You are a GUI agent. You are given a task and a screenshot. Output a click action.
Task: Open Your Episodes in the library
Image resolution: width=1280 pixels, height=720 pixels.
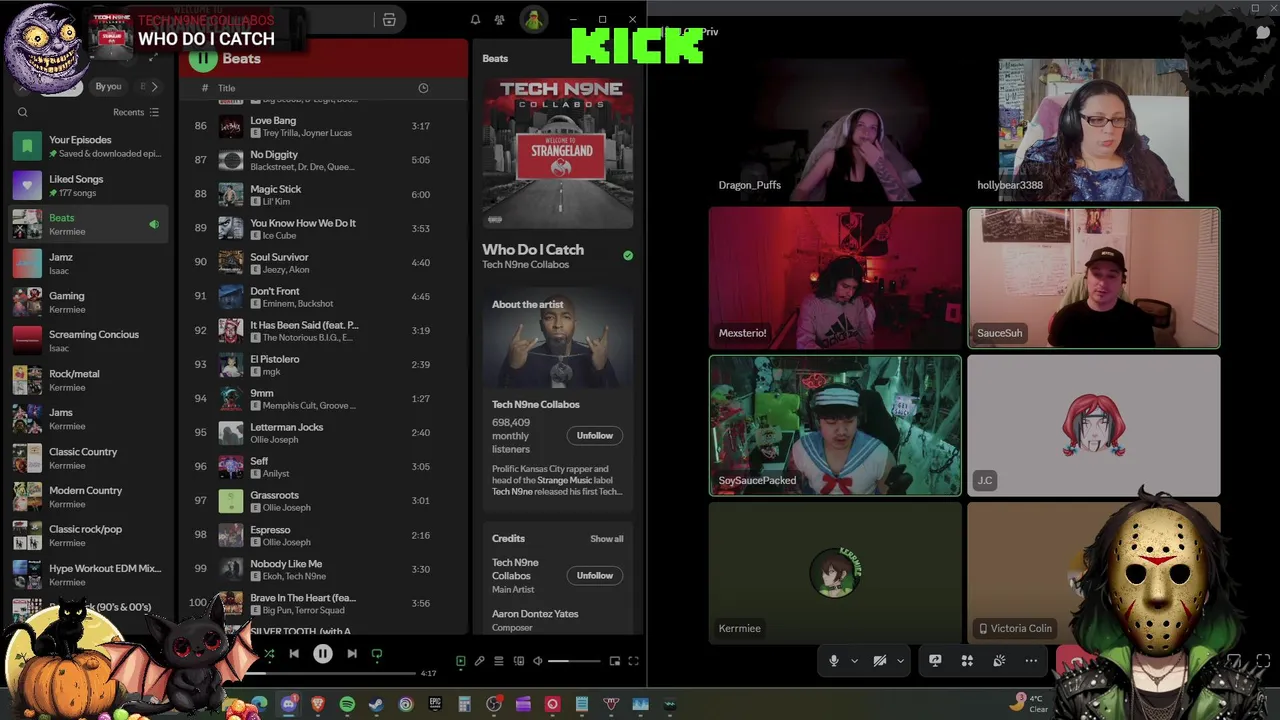(x=90, y=146)
